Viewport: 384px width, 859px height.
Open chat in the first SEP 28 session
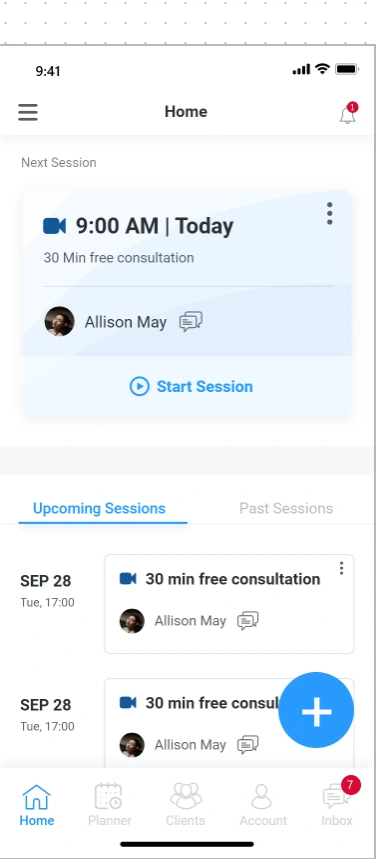coord(248,621)
